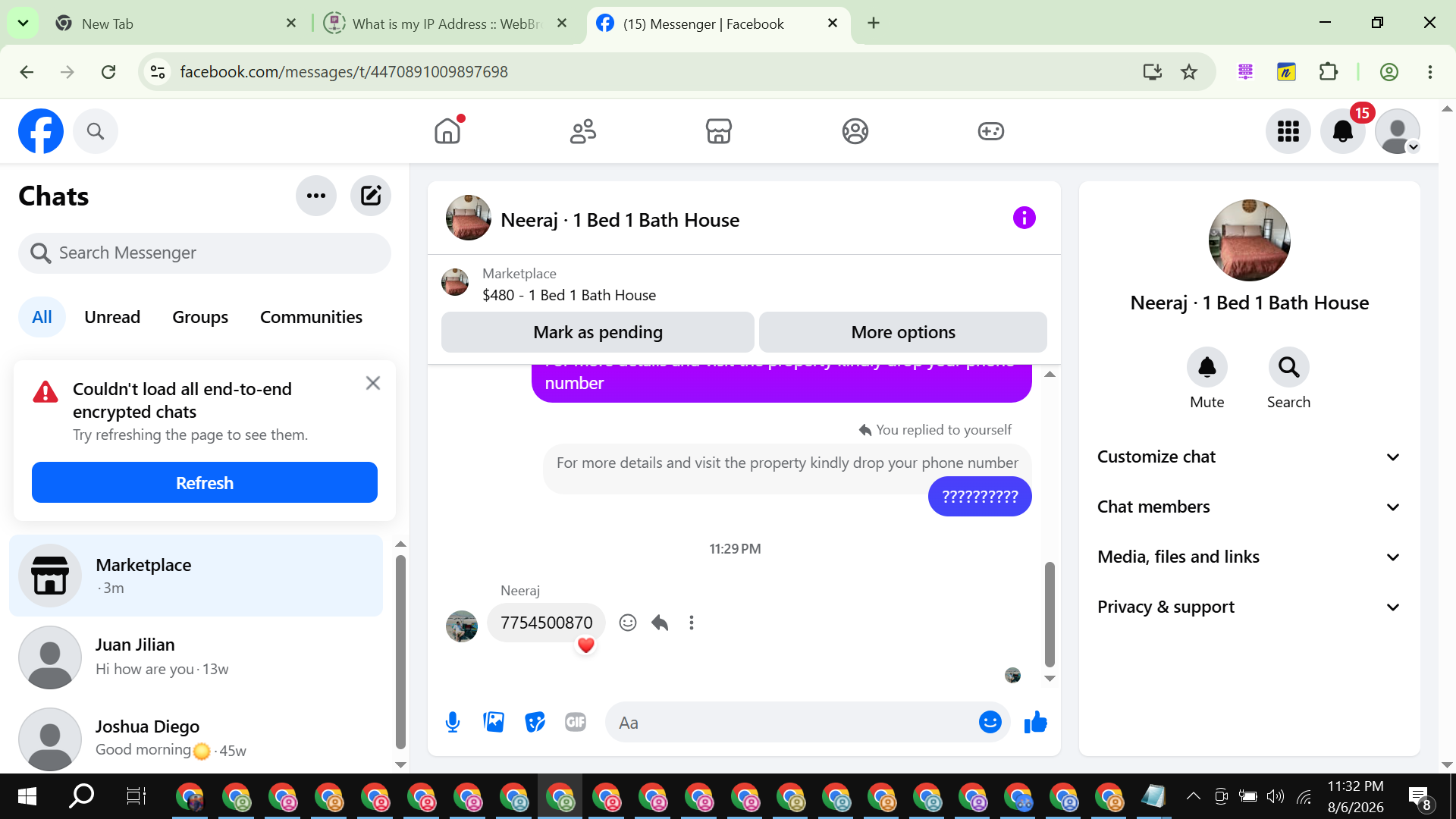Screen dimensions: 1456x819
Task: Open the emoji picker in message box
Action: (990, 722)
